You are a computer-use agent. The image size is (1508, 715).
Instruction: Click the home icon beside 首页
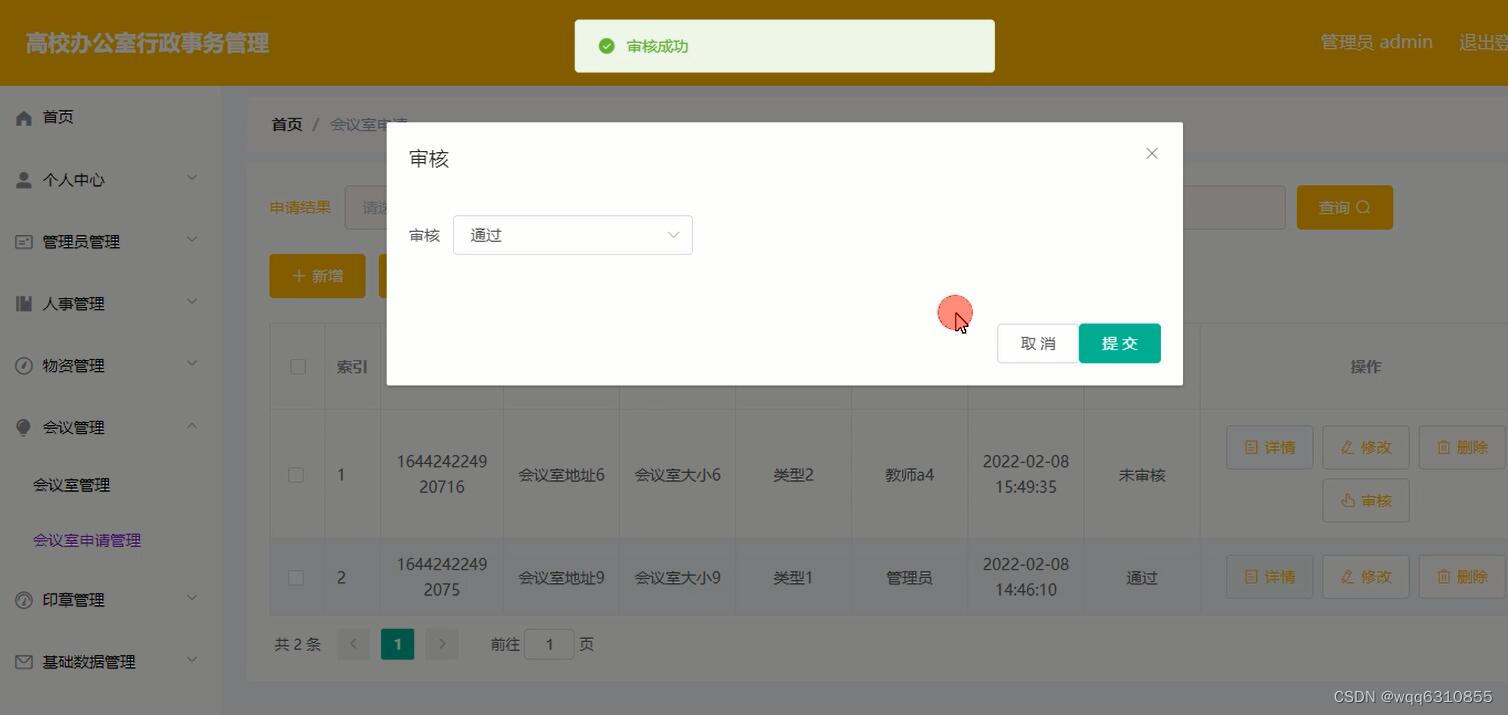coord(24,117)
